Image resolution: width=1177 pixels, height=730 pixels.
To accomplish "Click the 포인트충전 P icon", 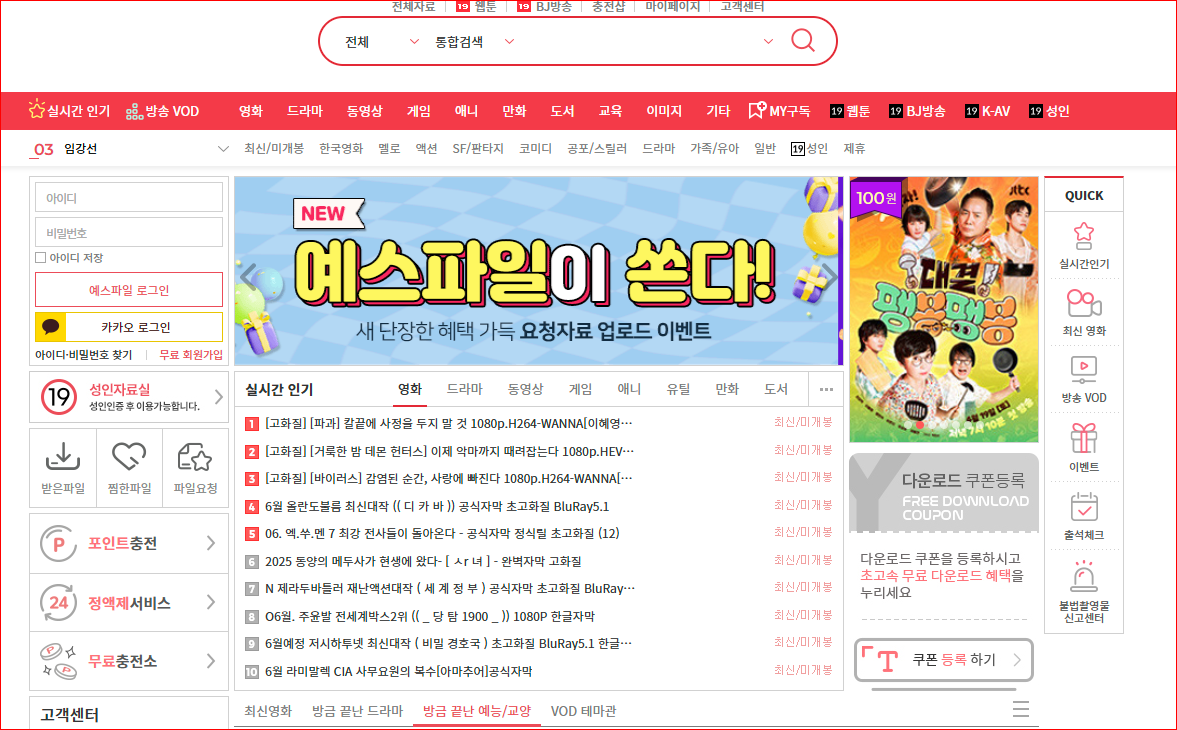I will [59, 543].
